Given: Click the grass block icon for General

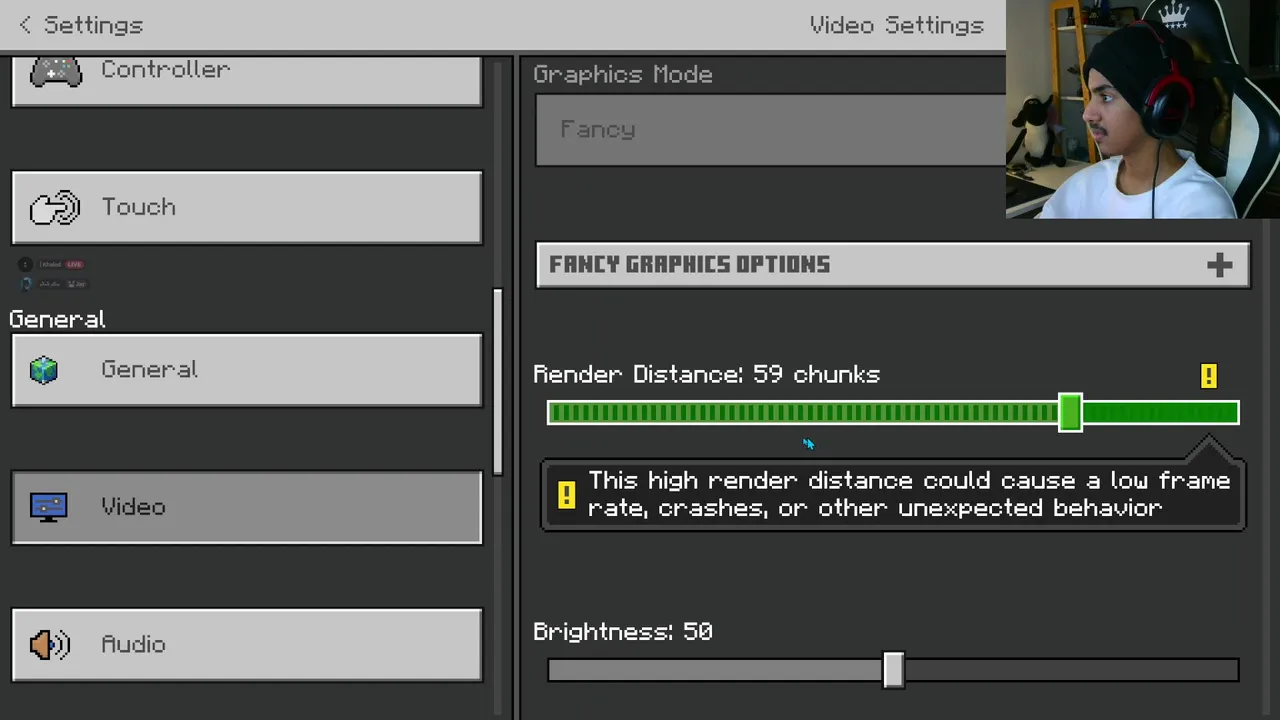Looking at the screenshot, I should point(44,370).
